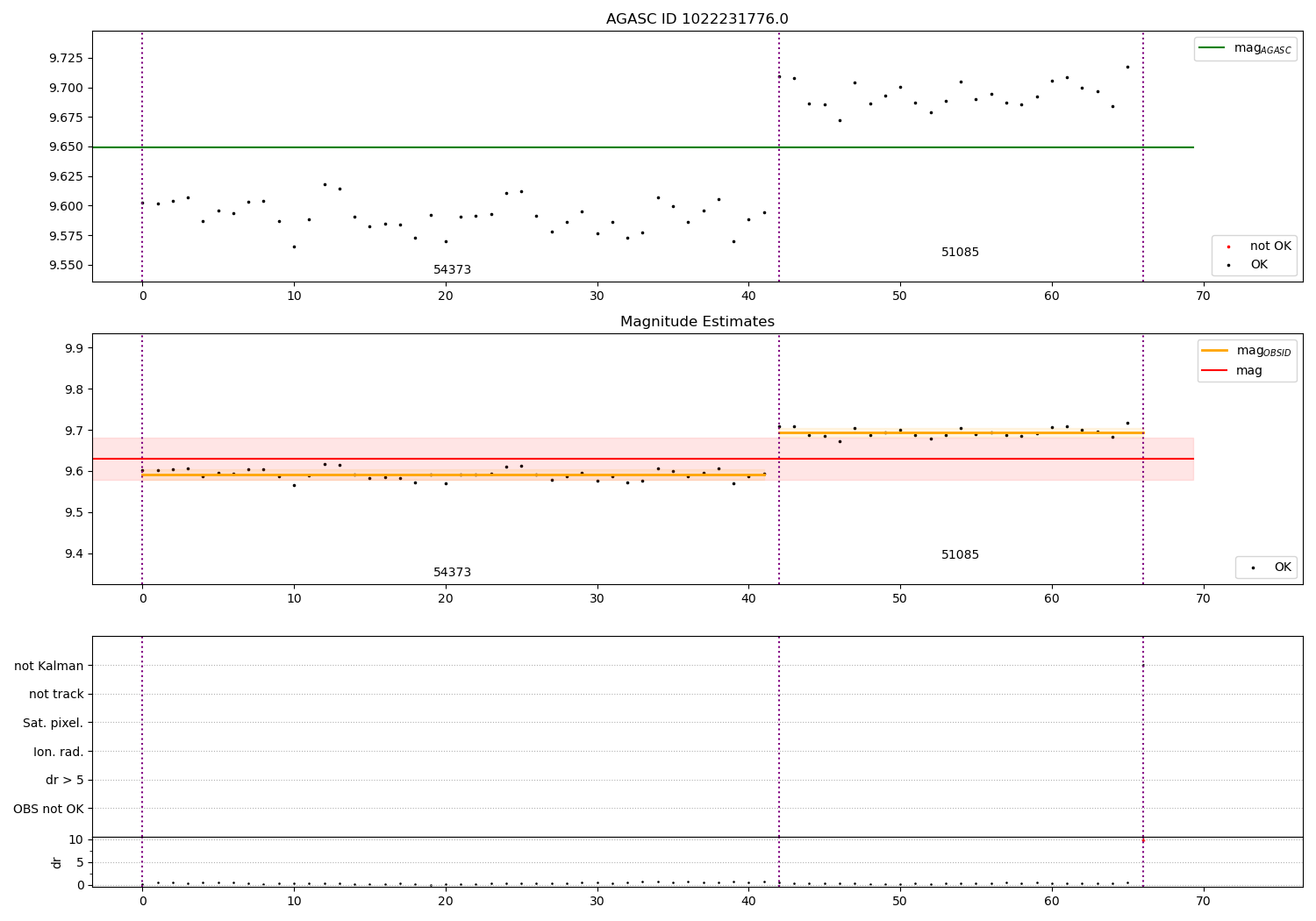Click the 54373 obsid label in the middle plot
The width and height of the screenshot is (1316, 921).
click(452, 573)
